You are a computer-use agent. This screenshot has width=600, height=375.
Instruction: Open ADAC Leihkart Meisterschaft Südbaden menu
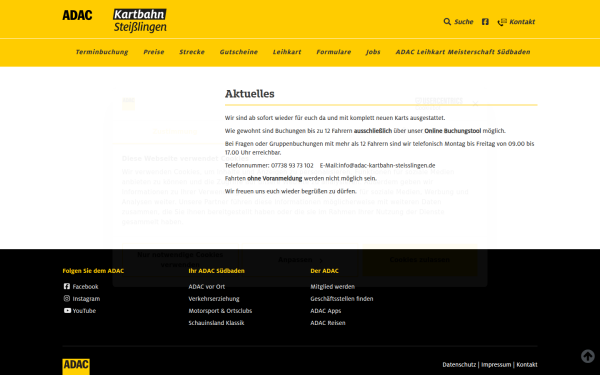point(463,52)
